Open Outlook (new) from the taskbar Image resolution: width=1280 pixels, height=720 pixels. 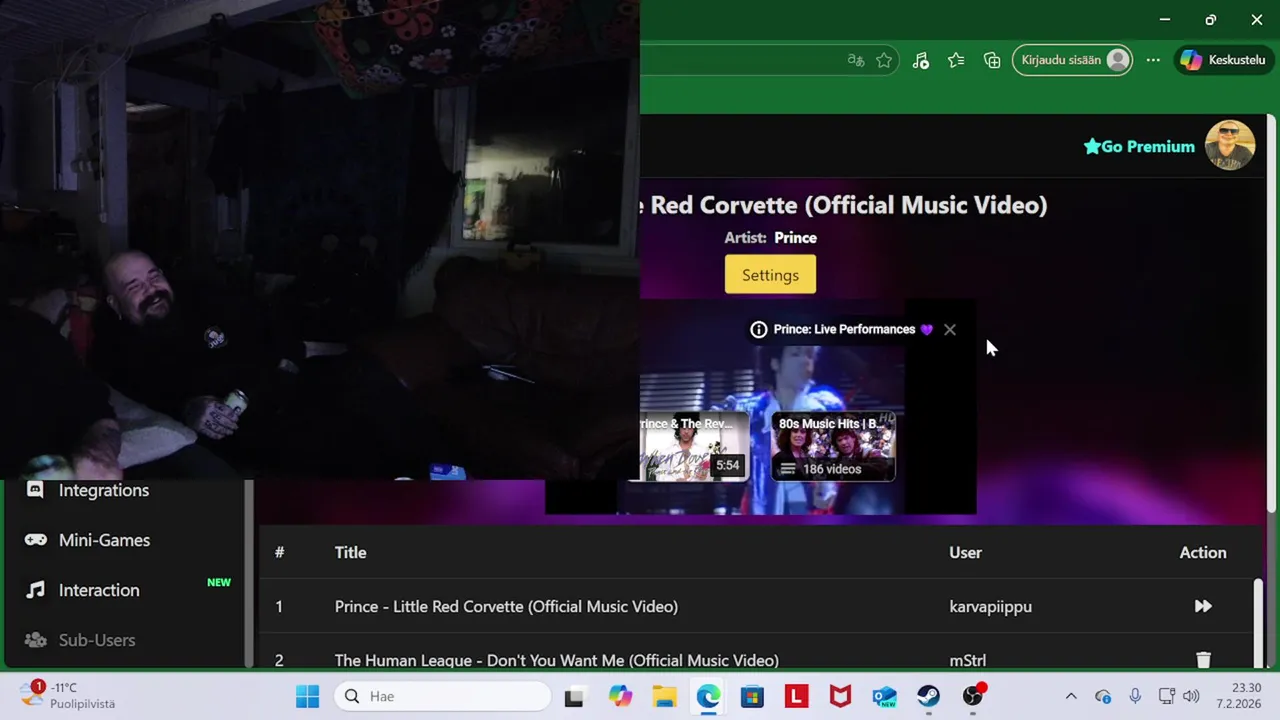pyautogui.click(x=884, y=696)
